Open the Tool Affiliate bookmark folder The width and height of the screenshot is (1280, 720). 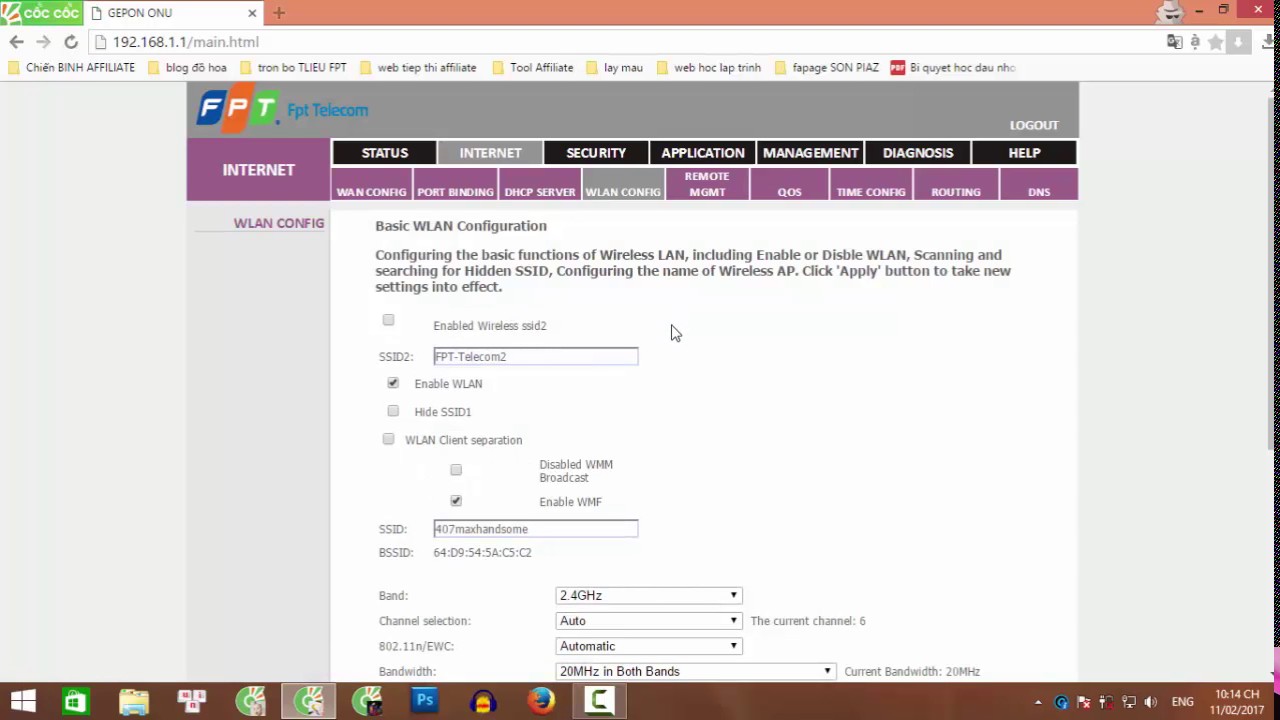(x=532, y=68)
